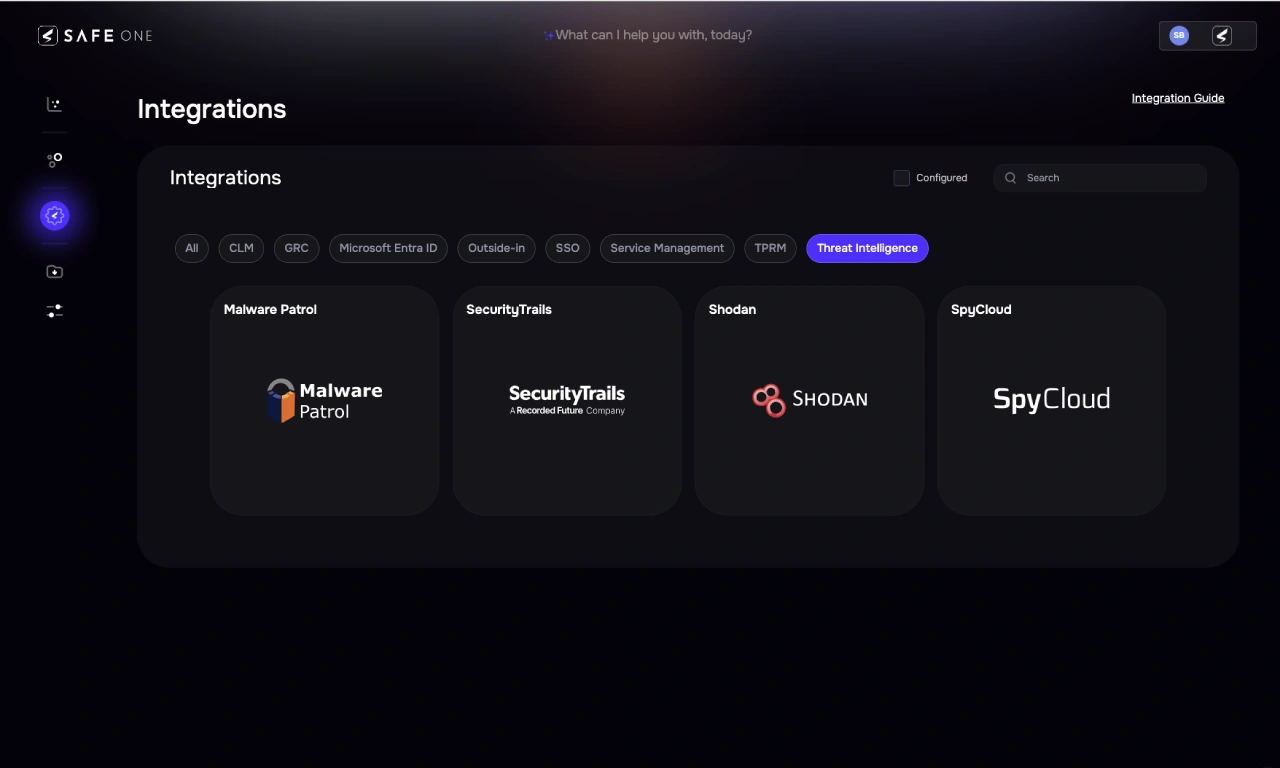Click the Shodan logo

(810, 400)
